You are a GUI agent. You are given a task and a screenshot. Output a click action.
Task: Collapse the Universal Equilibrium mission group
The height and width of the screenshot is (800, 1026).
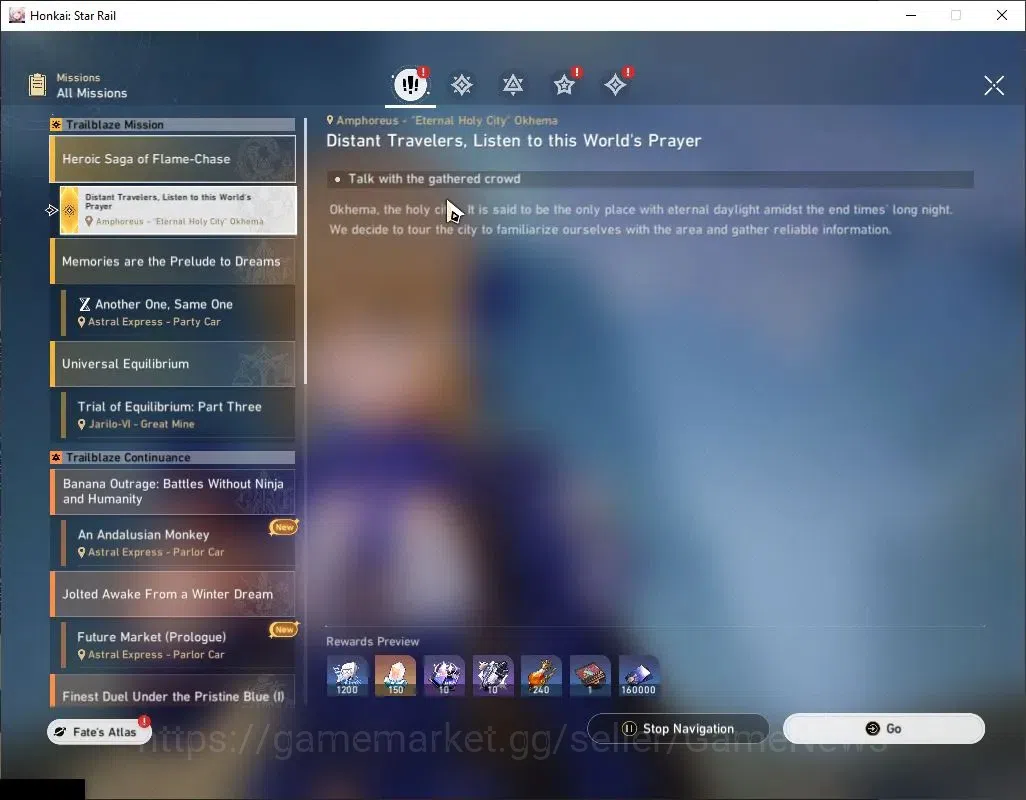(x=173, y=364)
